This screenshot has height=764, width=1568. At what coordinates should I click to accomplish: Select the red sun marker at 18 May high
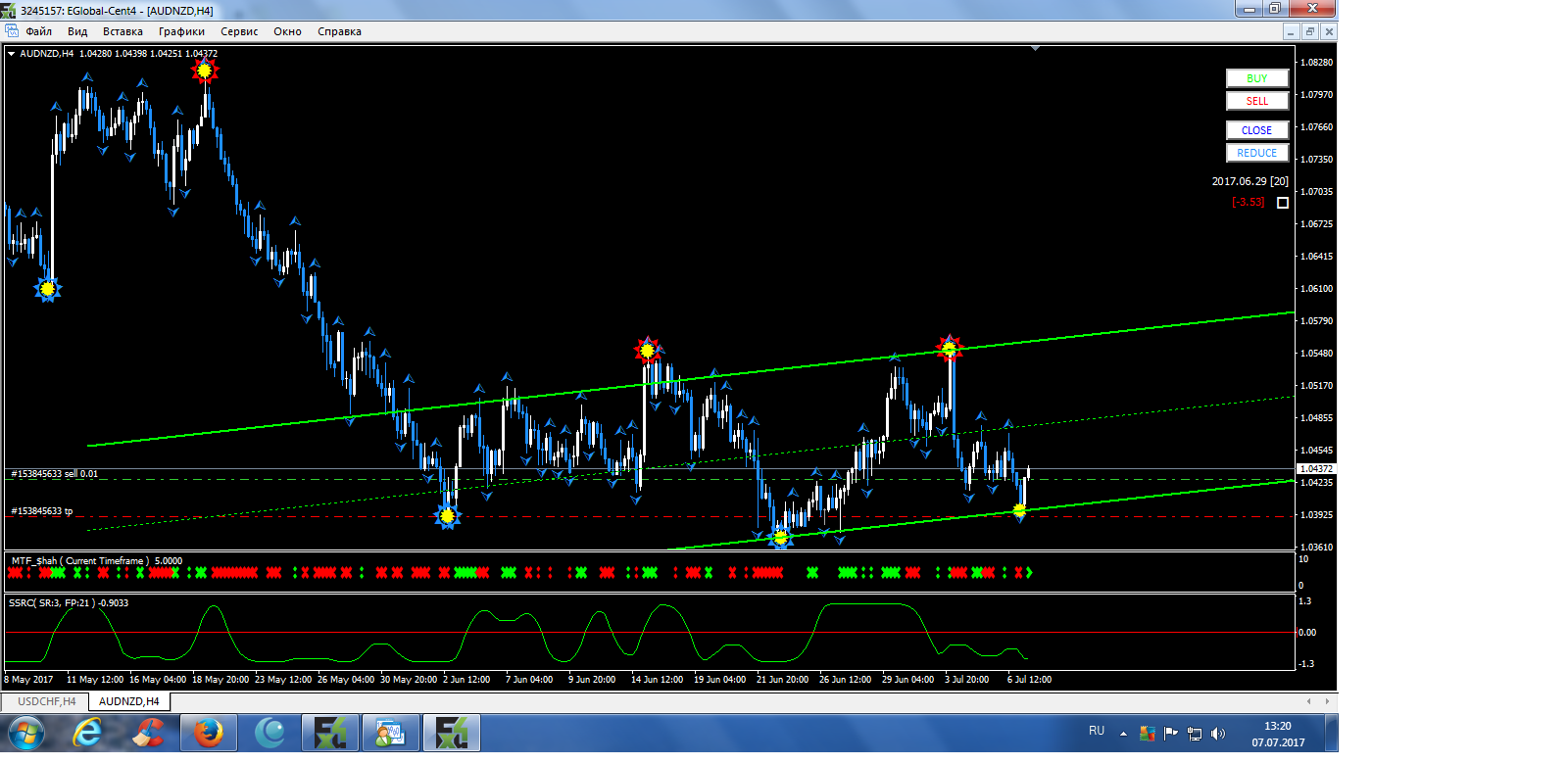204,71
